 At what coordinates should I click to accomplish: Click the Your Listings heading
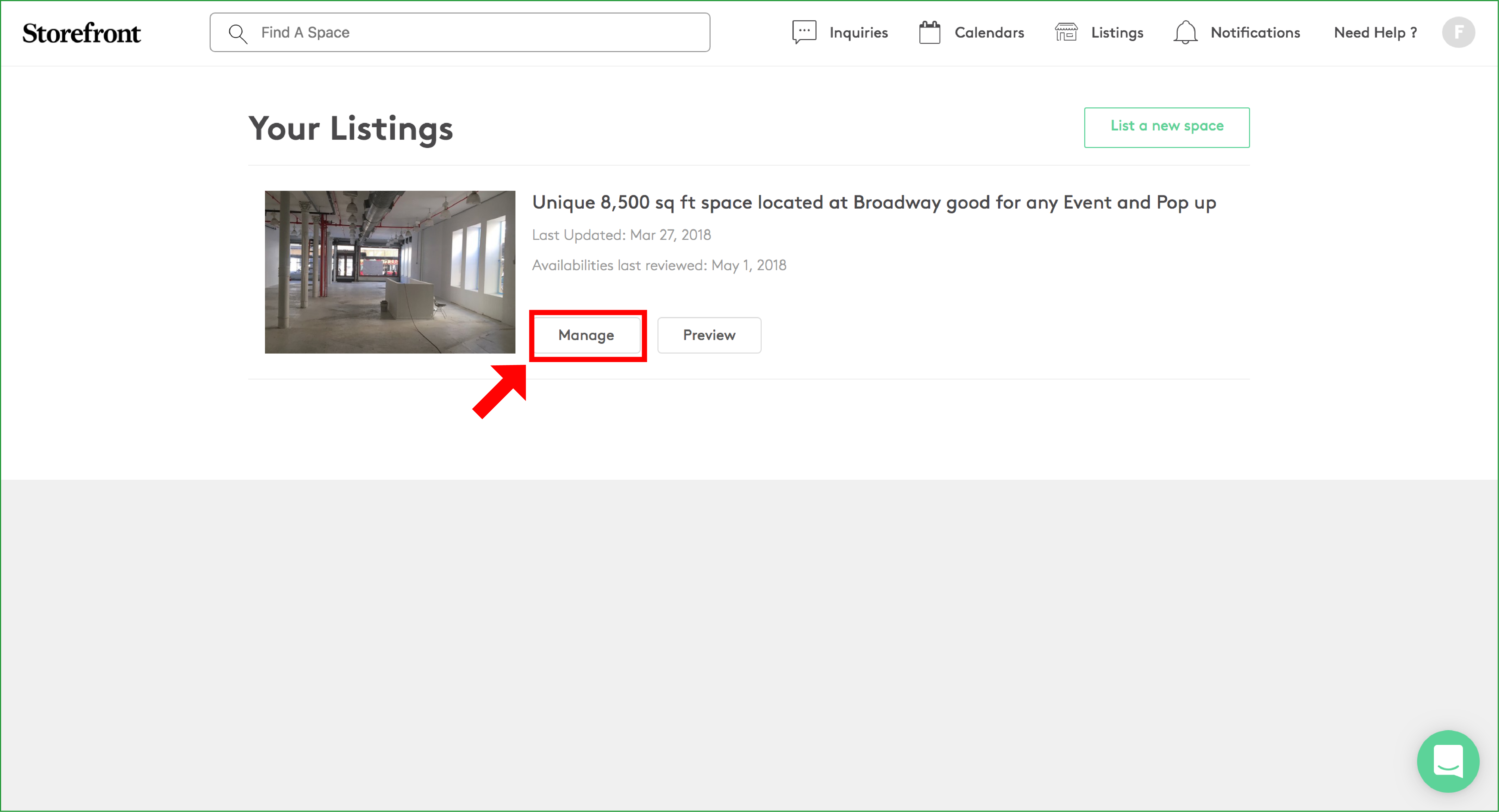click(350, 128)
